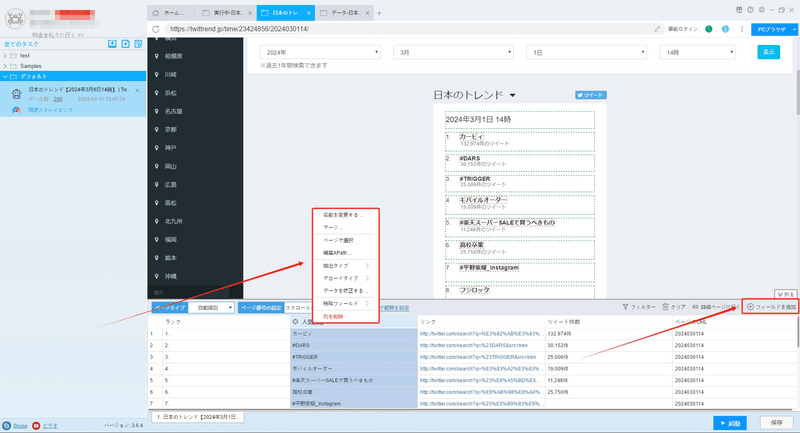Viewport: 800px width, 433px height.
Task: Click the ランク column header
Action: 226,322
